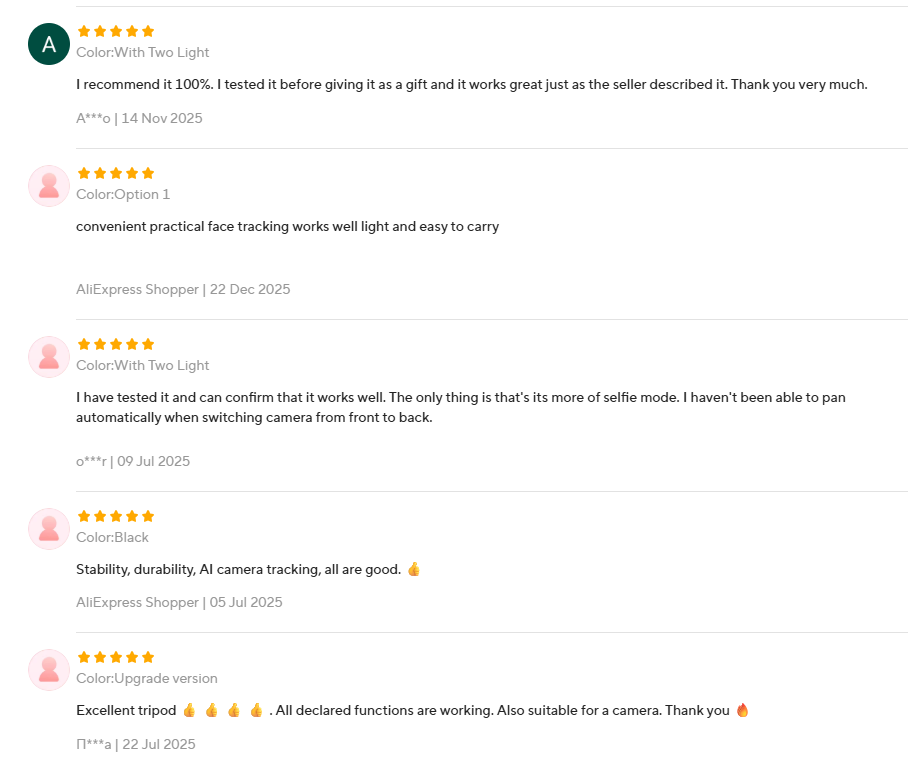Click the 'o***r | 09 Jul 2025' byline
Viewport: 908px width, 772px height.
point(133,461)
